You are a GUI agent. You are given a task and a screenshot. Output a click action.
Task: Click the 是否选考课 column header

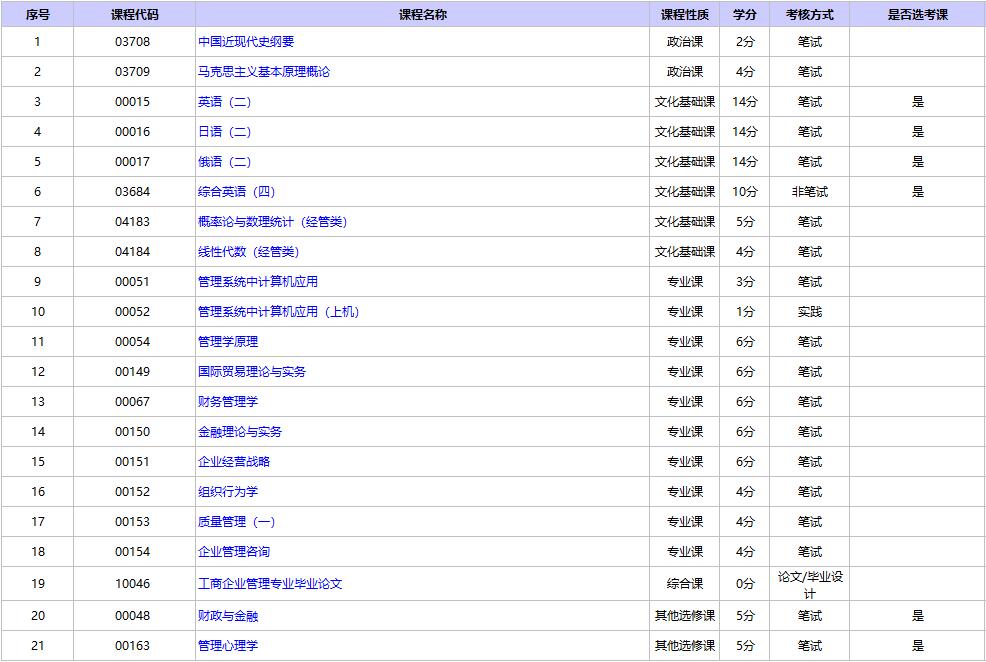coord(917,14)
